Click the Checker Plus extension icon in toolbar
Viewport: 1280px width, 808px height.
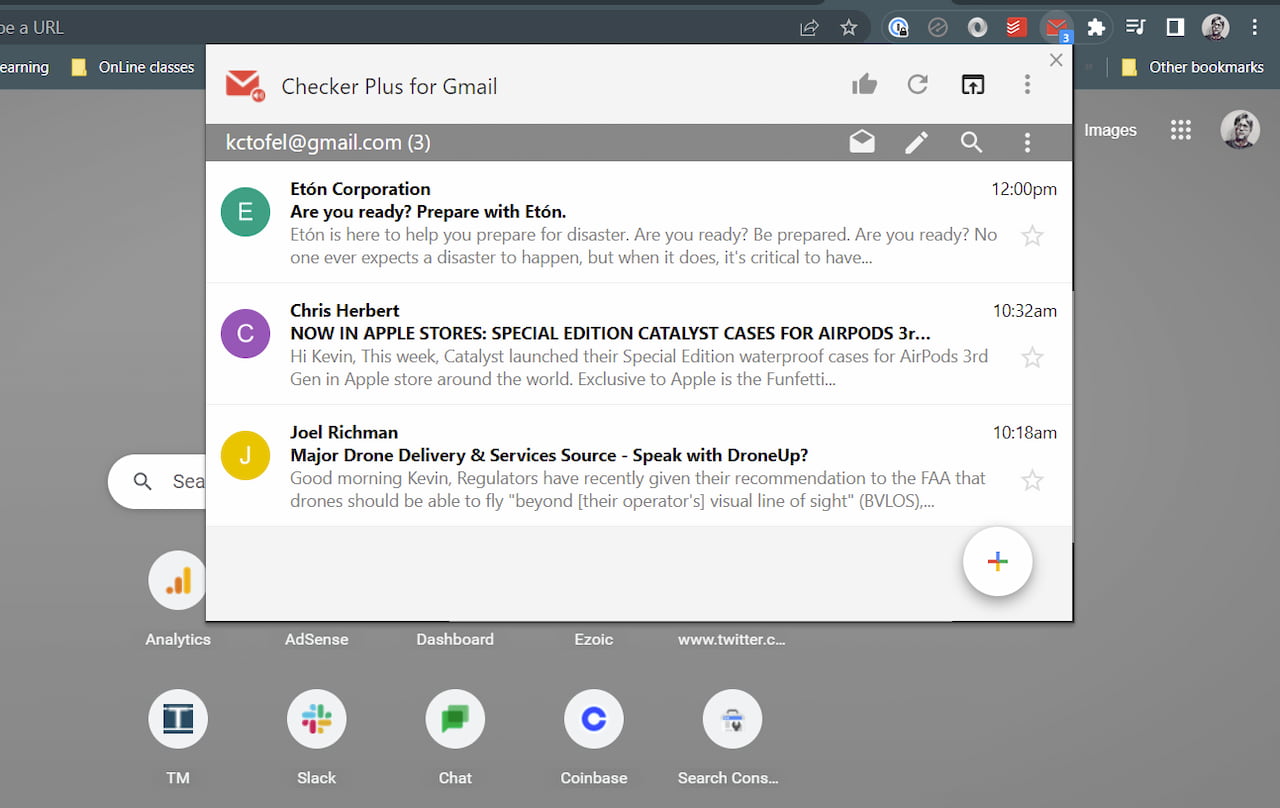pos(1056,28)
